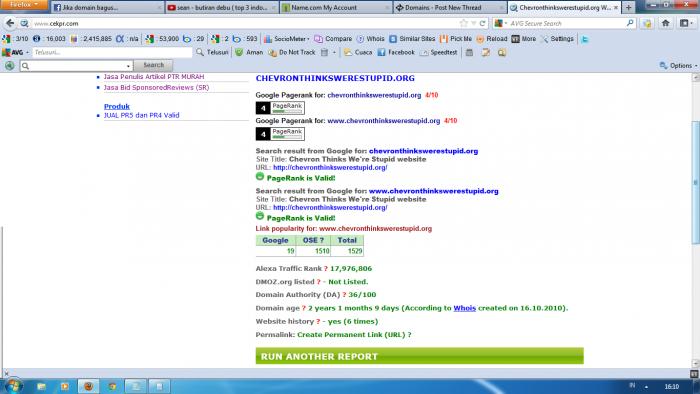Click the Bing backlinks 593 indicator
Screen dimensions: 700x394
245,39
